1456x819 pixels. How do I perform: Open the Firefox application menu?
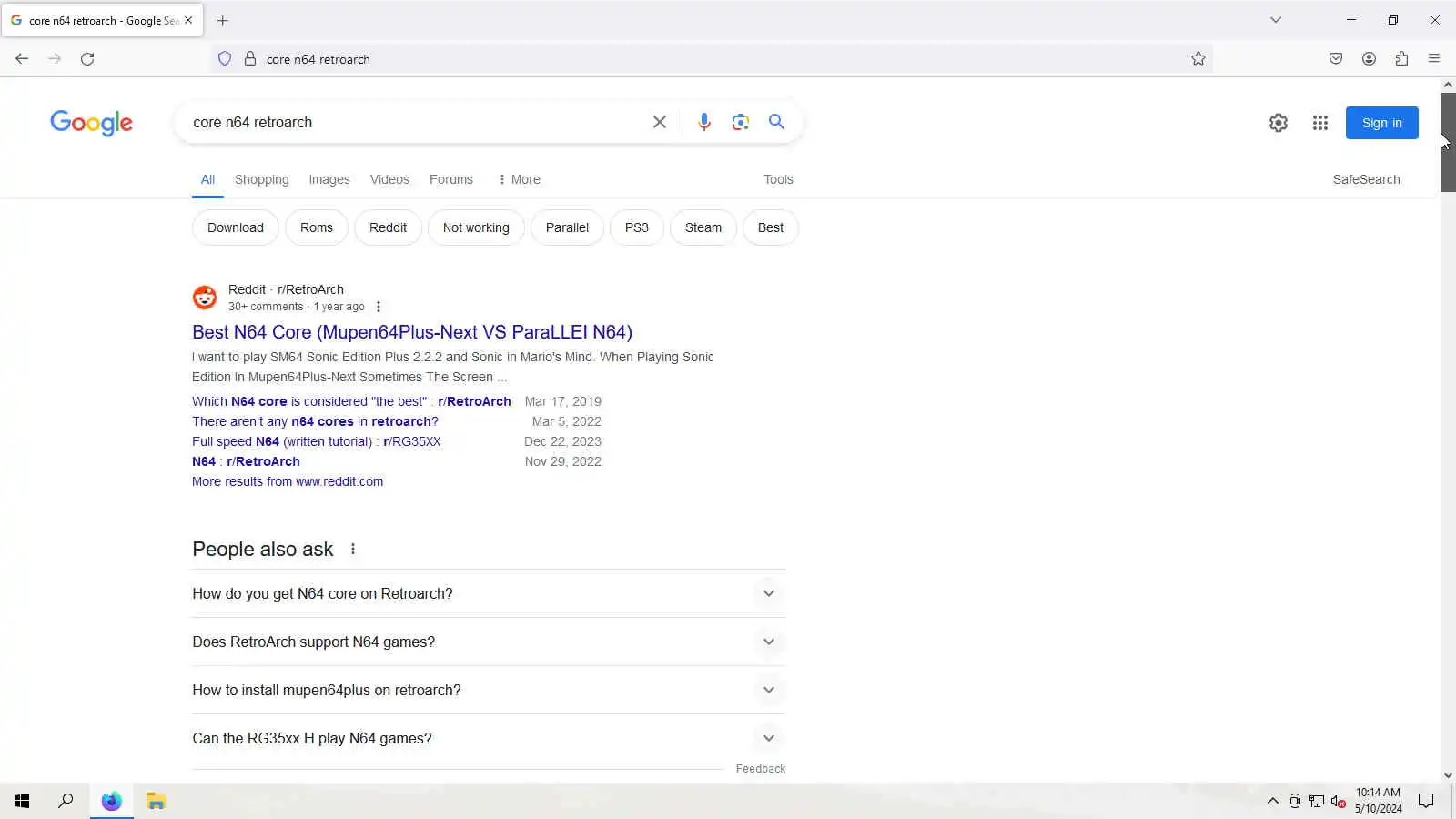coord(1434,58)
